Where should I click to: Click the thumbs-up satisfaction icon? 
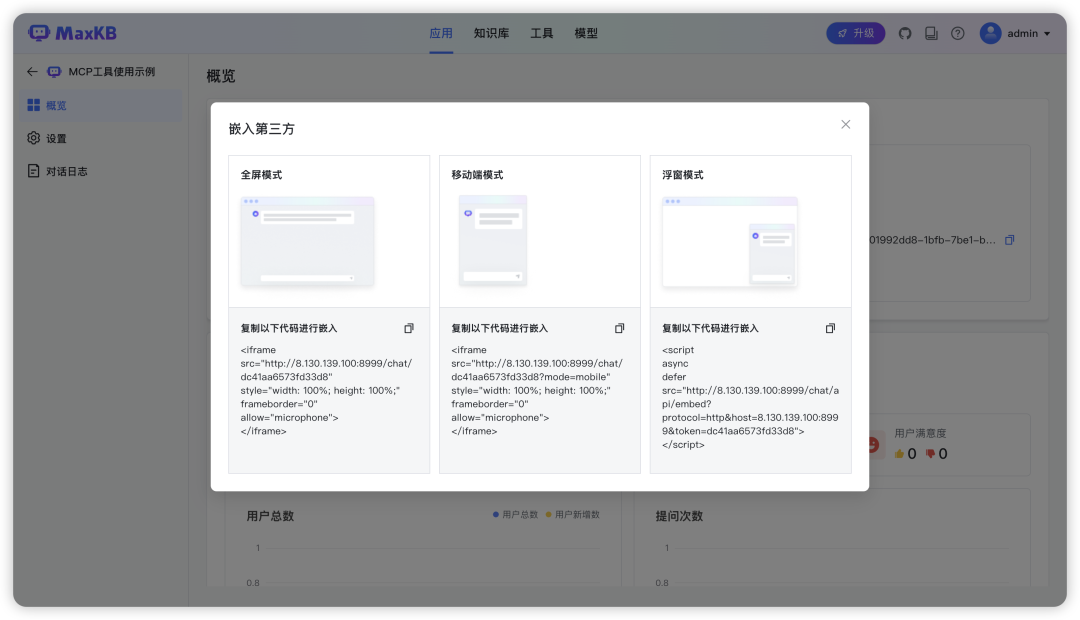coord(899,454)
